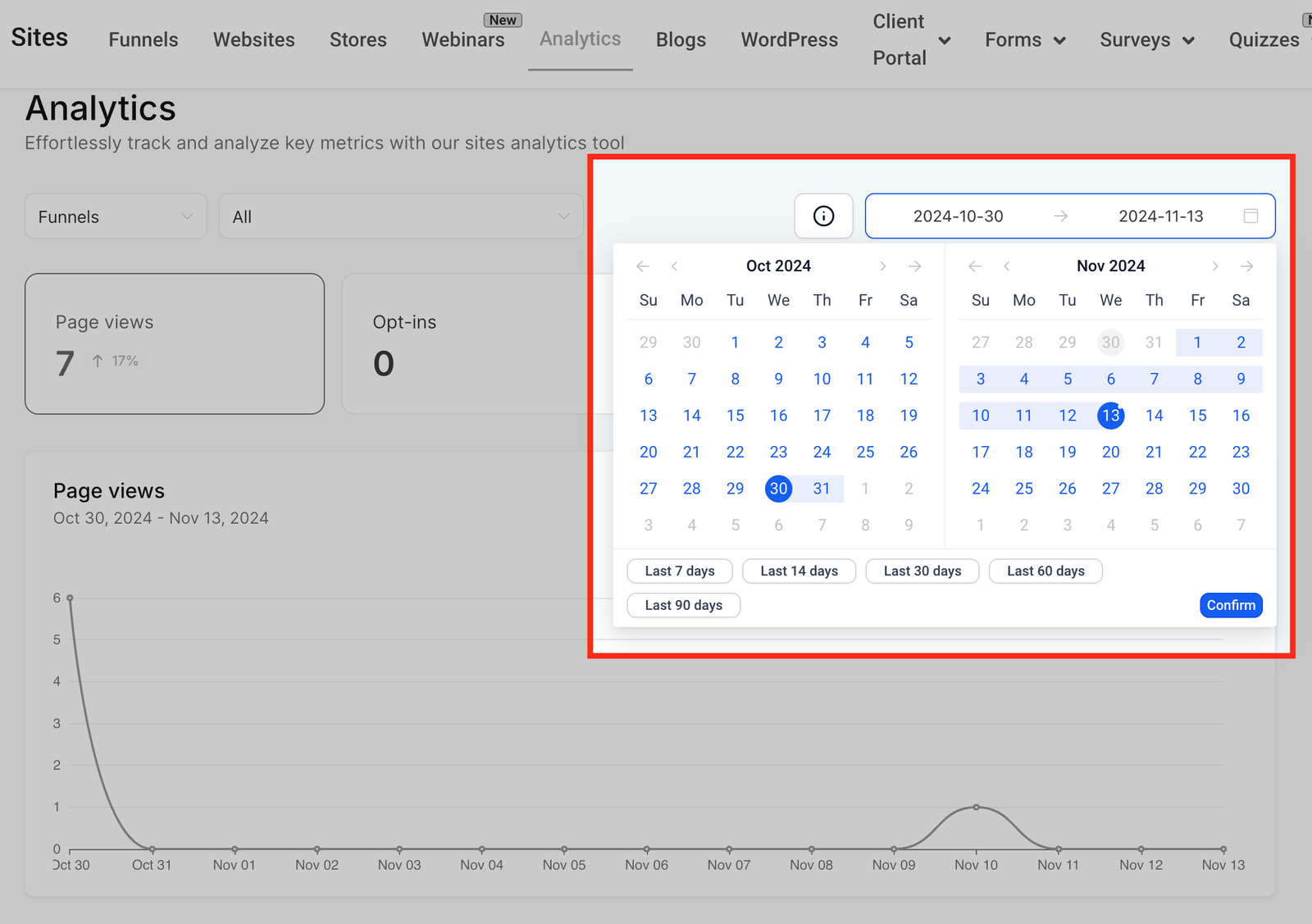Click the start date field 2024-10-30
The height and width of the screenshot is (924, 1312).
958,216
